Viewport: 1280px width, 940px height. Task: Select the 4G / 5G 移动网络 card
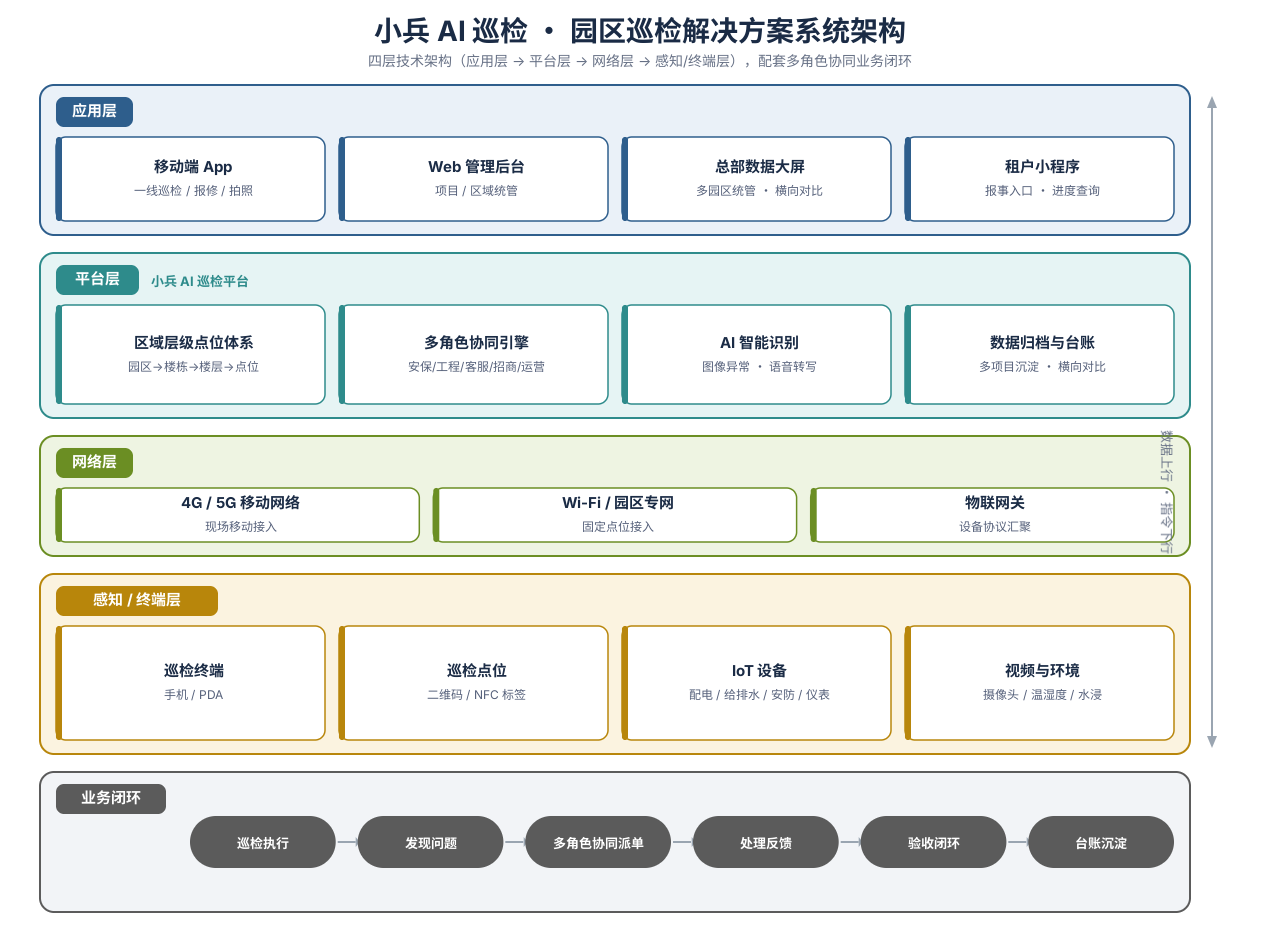[x=238, y=515]
